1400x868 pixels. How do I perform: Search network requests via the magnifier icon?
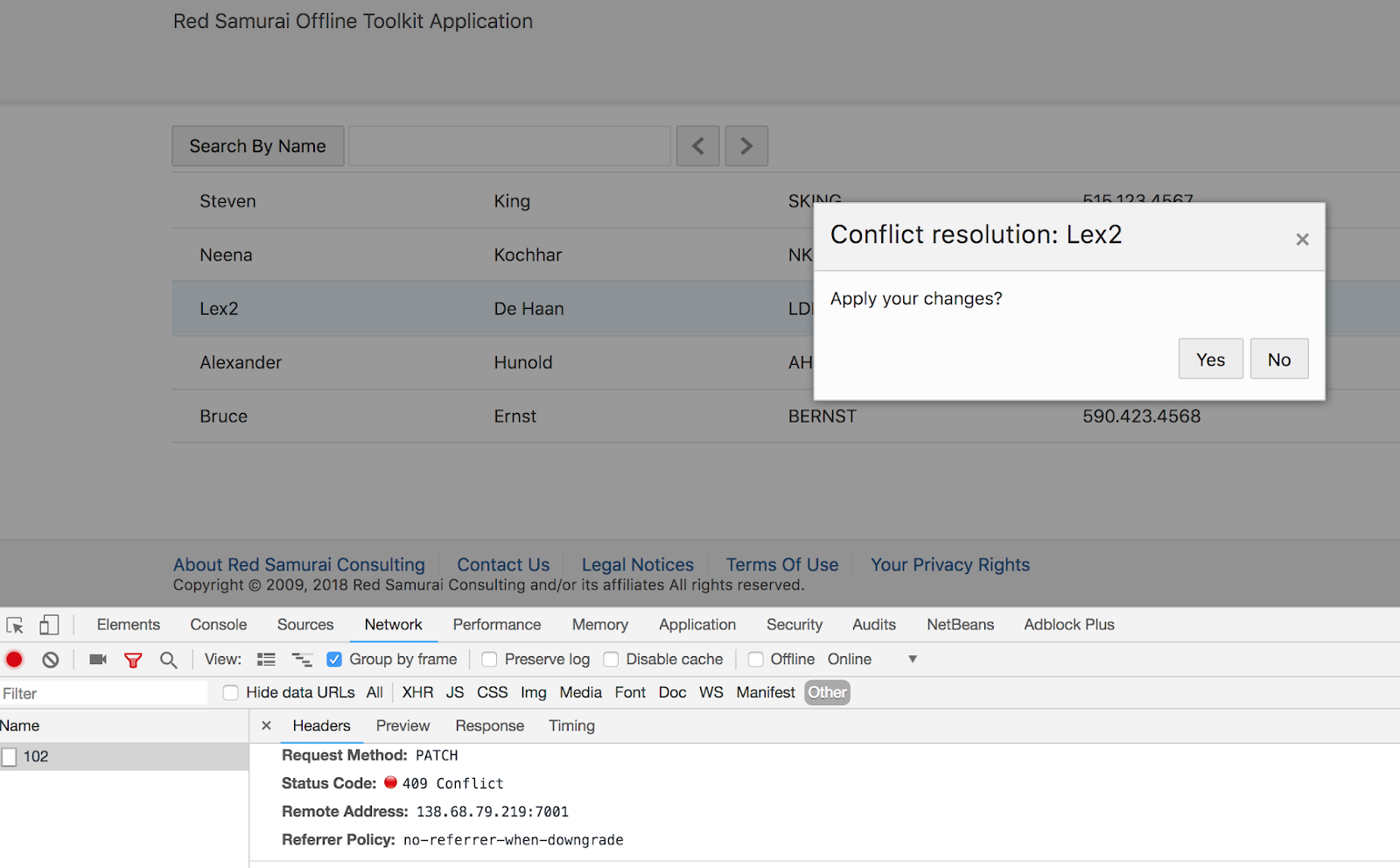click(x=168, y=659)
